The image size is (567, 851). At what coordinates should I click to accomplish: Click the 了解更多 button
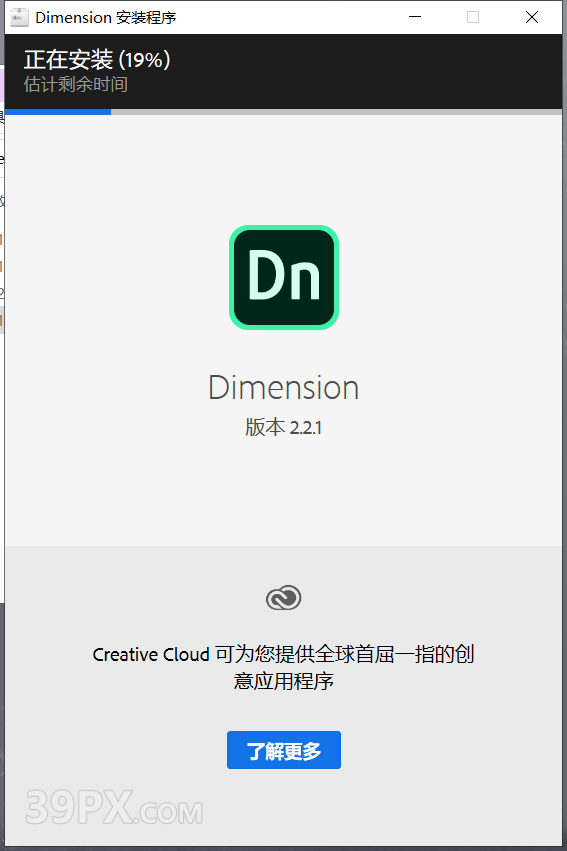[284, 750]
